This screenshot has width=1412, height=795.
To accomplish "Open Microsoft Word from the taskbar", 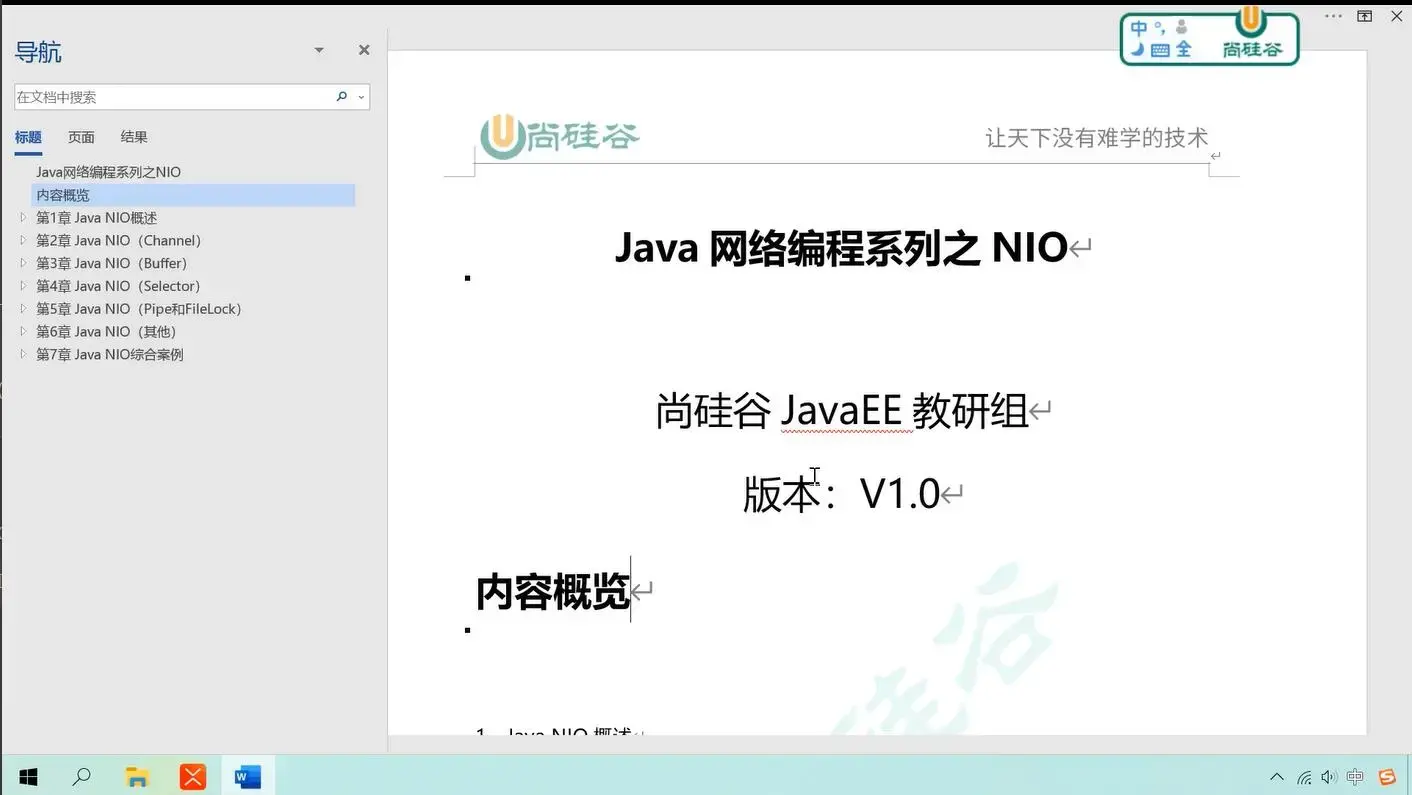I will 245,775.
